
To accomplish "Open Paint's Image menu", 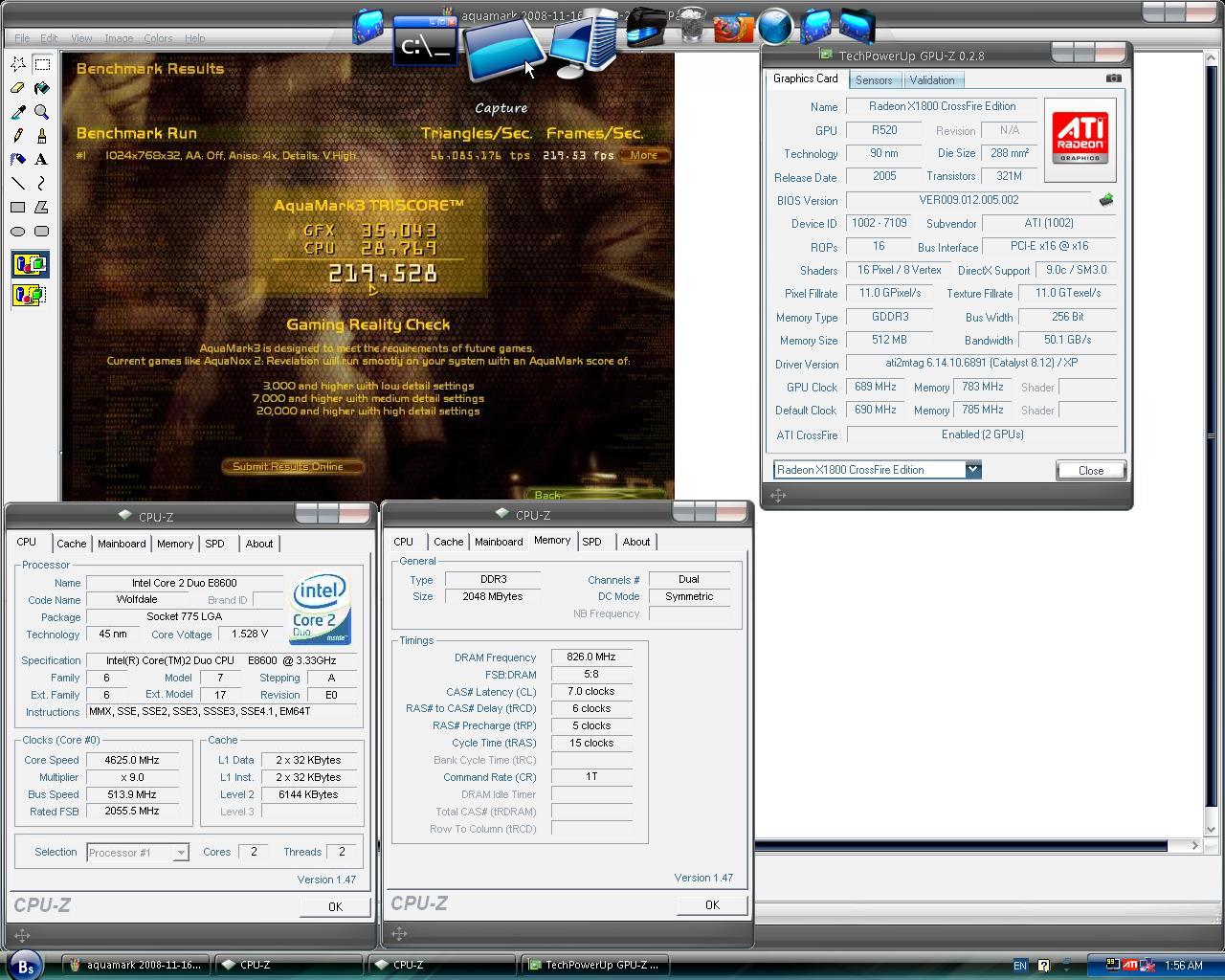I will point(119,38).
